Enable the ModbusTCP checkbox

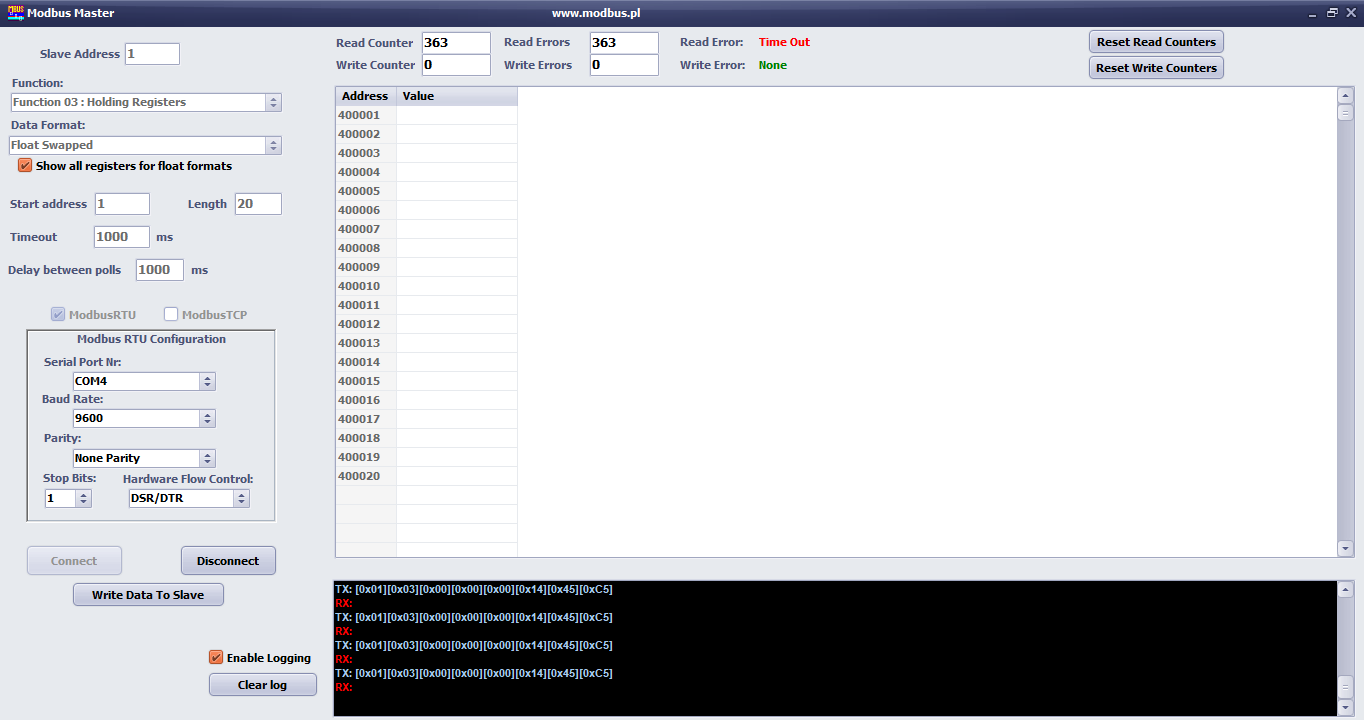pos(171,314)
